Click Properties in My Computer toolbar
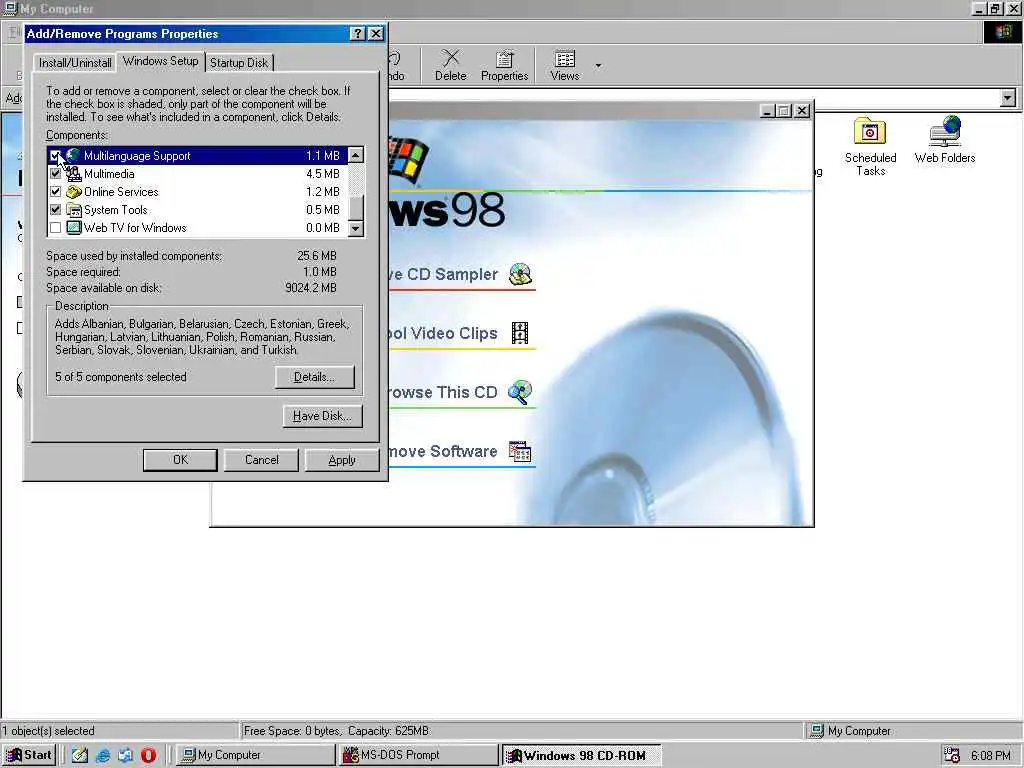The height and width of the screenshot is (768, 1024). (x=504, y=65)
